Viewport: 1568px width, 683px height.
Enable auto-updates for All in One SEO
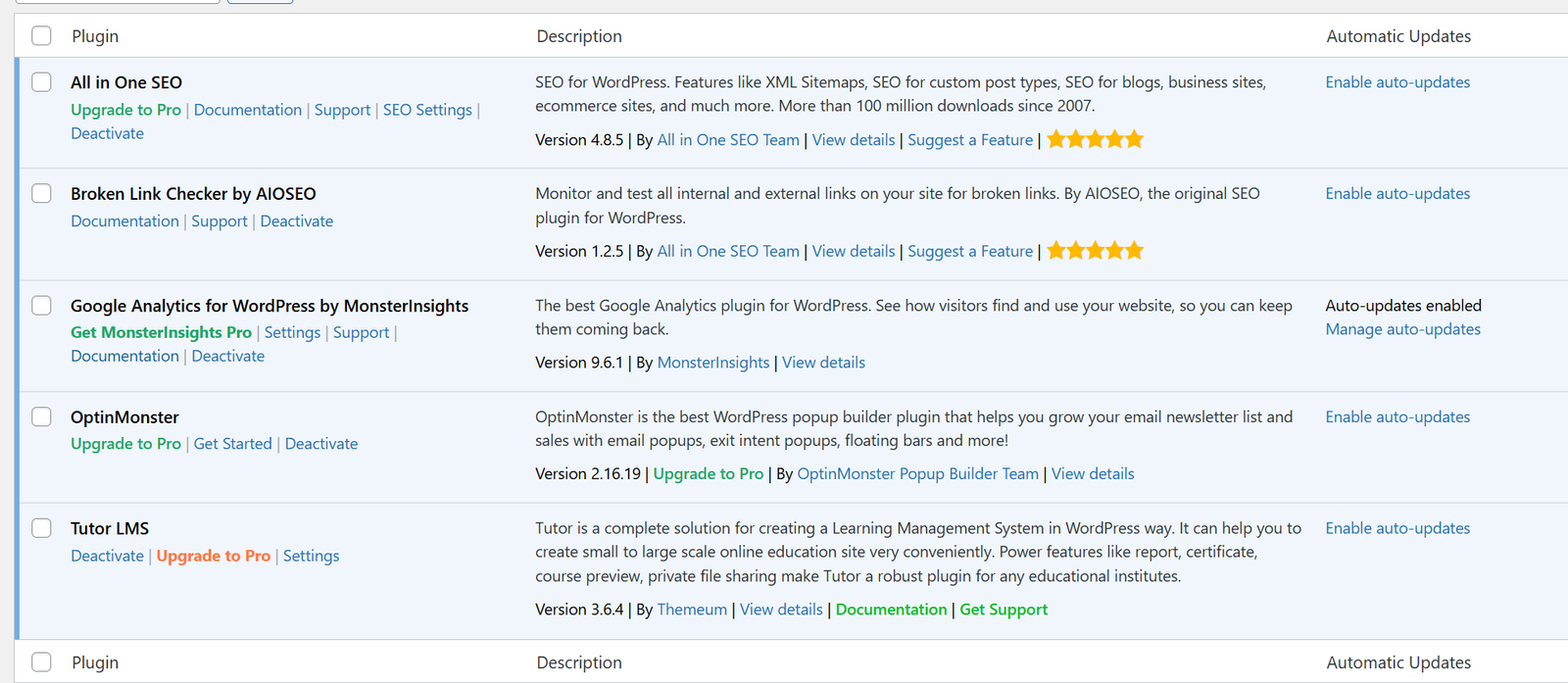1397,82
